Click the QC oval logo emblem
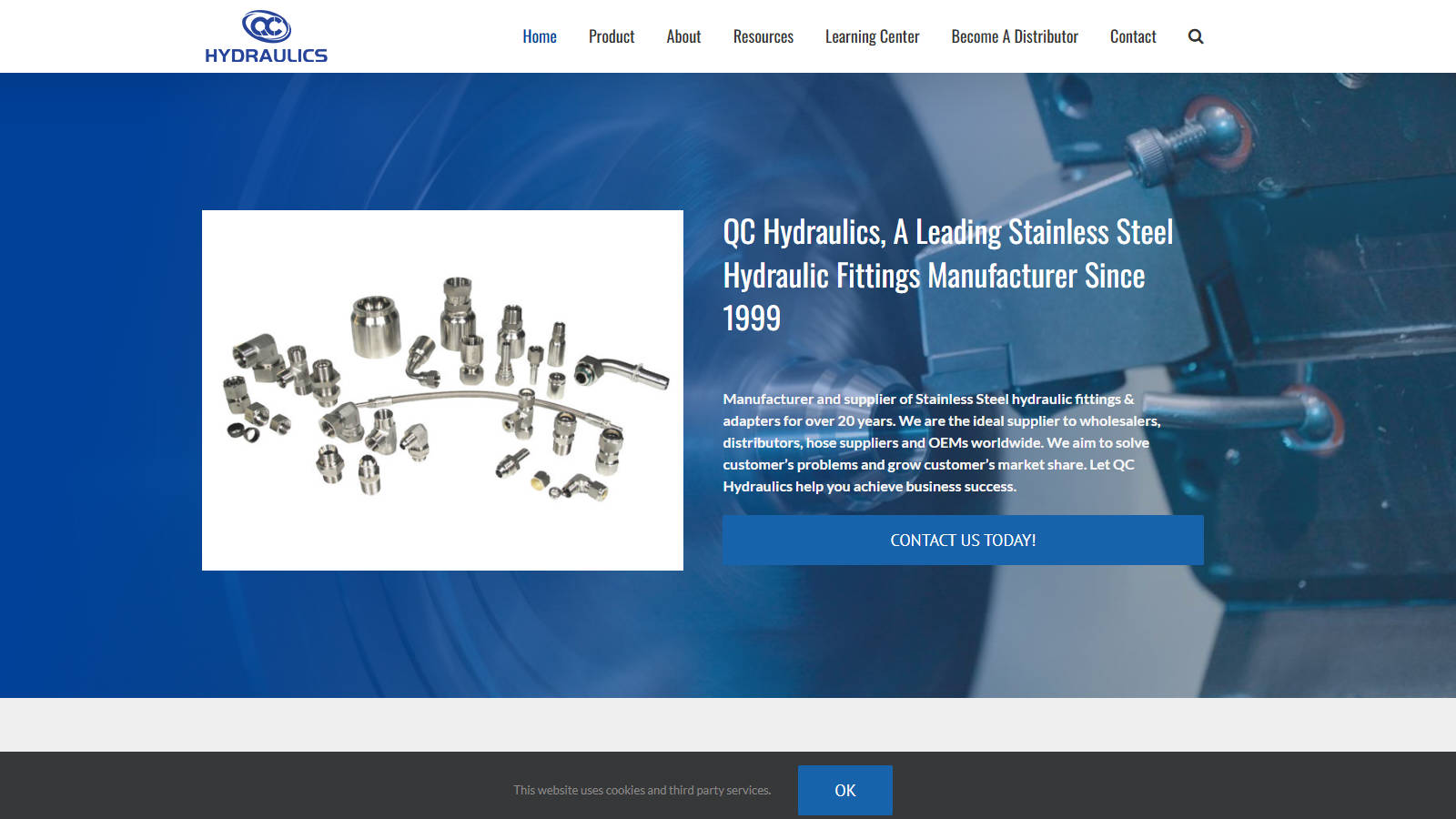This screenshot has height=819, width=1456. (266, 26)
